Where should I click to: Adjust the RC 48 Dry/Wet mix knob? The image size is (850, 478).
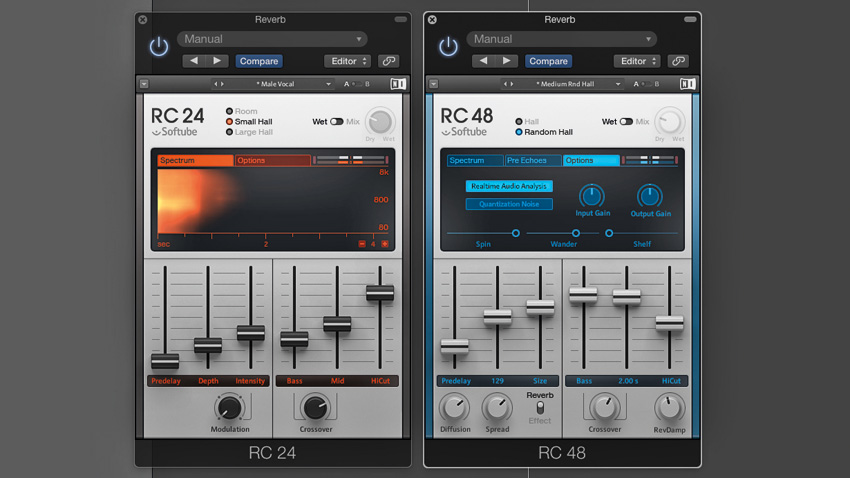(x=669, y=122)
